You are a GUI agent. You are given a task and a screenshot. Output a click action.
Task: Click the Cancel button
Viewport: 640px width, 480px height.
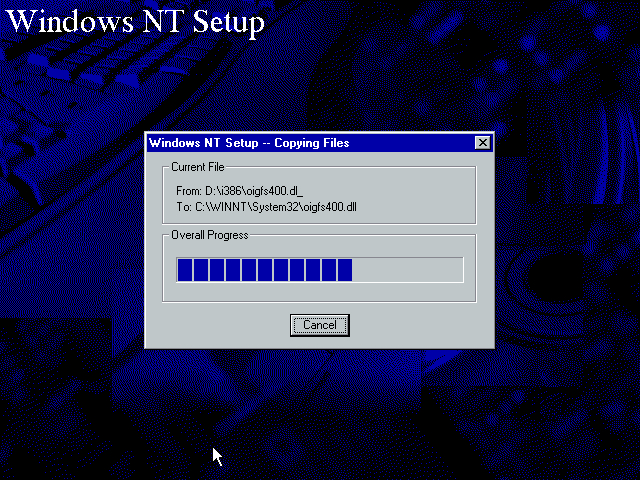[320, 325]
